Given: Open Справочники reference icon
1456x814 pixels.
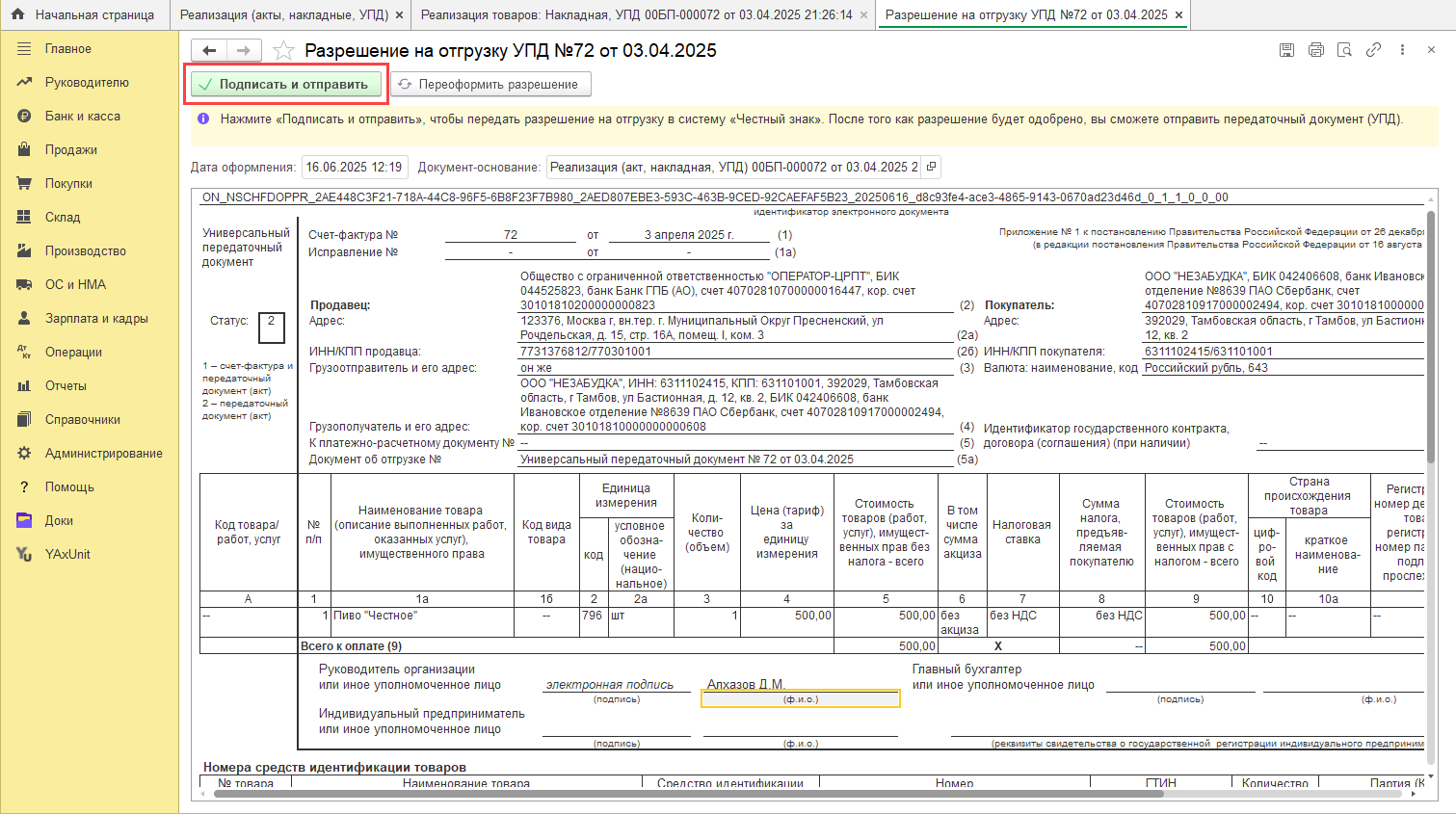Looking at the screenshot, I should point(24,419).
